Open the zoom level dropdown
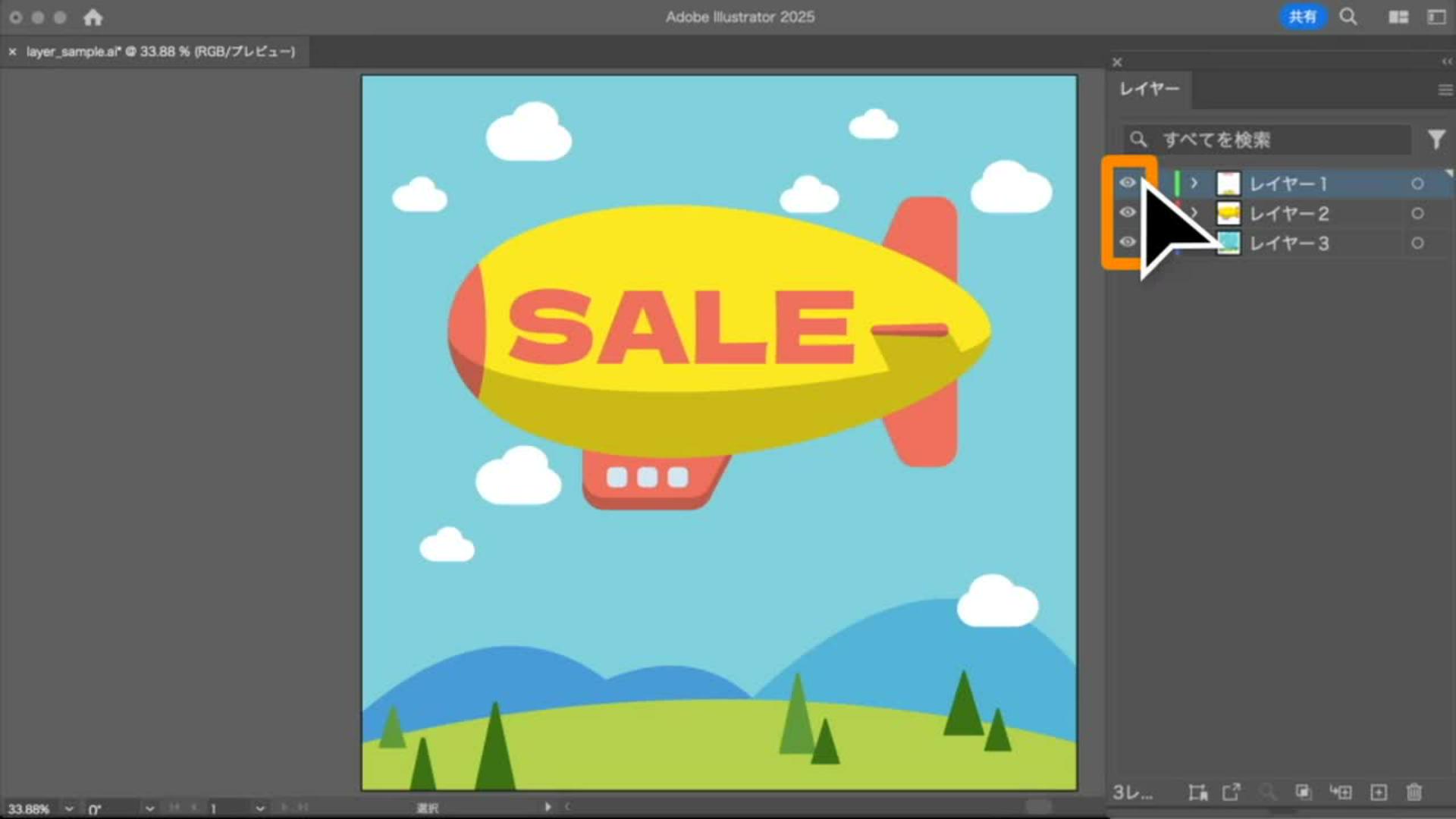Viewport: 1456px width, 819px height. pyautogui.click(x=69, y=809)
